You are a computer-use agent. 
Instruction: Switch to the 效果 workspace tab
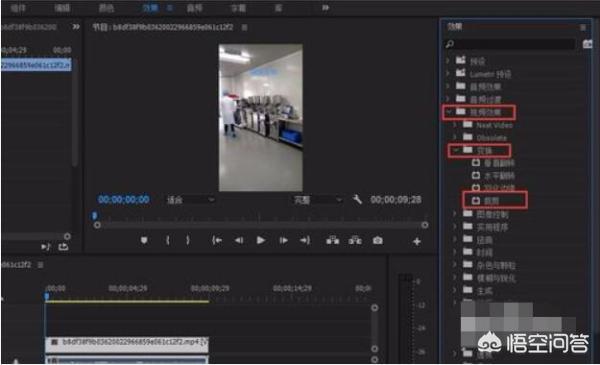(x=150, y=8)
